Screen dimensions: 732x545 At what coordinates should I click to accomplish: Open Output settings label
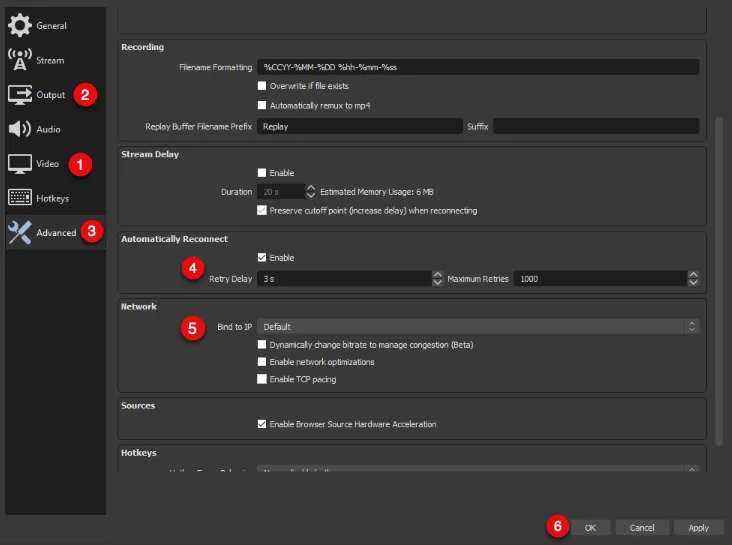[50, 95]
